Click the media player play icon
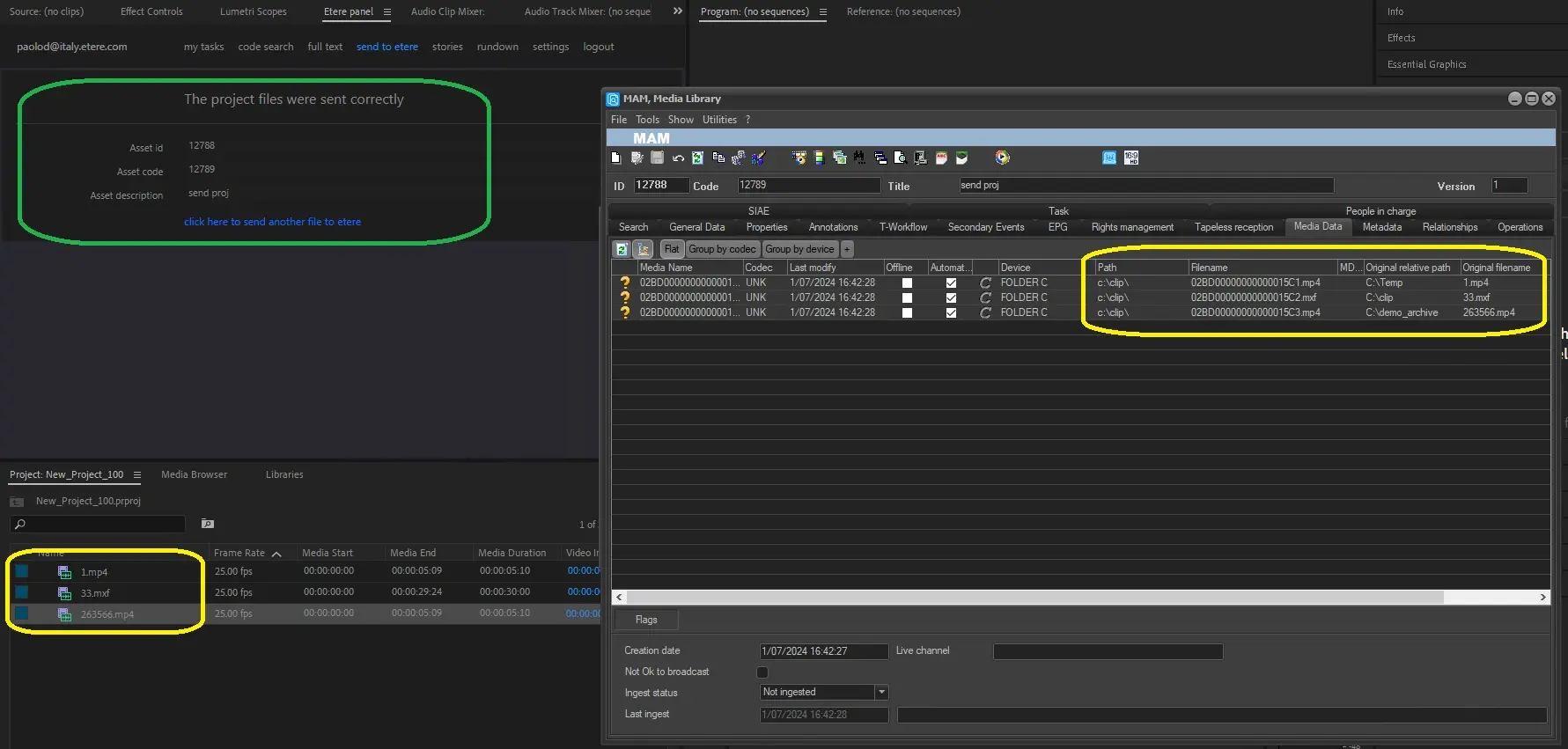Viewport: 1568px width, 749px height. (1002, 158)
